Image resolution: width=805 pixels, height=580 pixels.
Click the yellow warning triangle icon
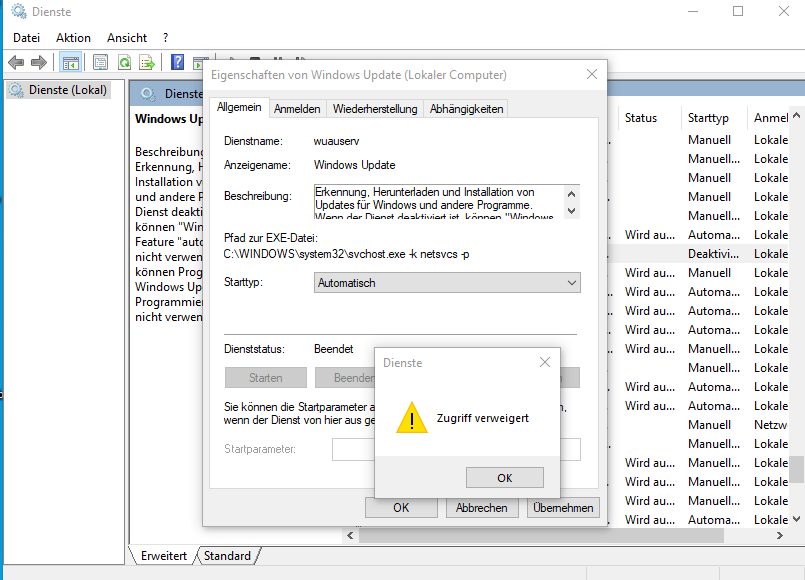point(412,417)
